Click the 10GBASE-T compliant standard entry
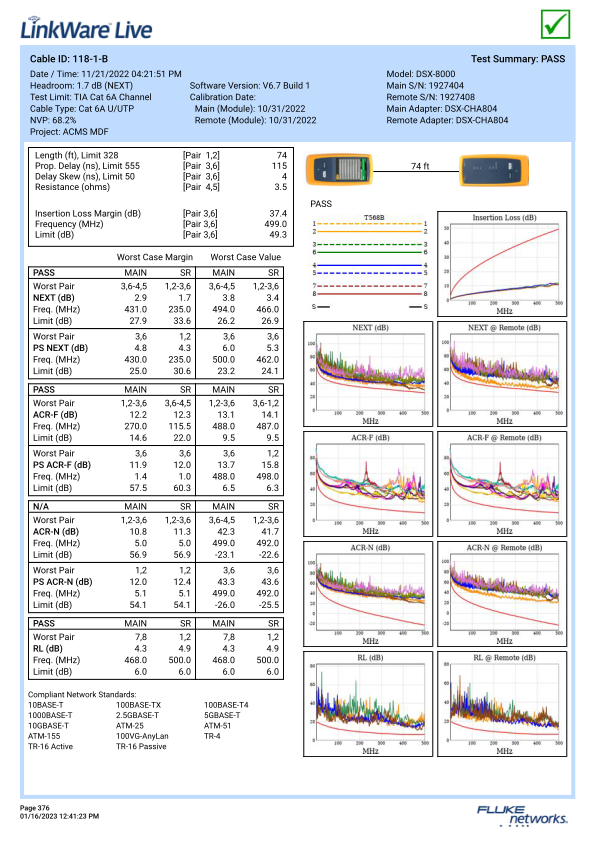 point(48,726)
